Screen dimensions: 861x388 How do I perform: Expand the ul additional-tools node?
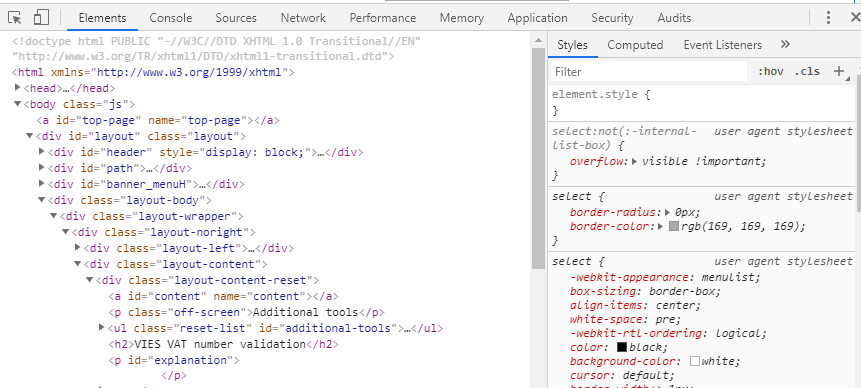[102, 328]
